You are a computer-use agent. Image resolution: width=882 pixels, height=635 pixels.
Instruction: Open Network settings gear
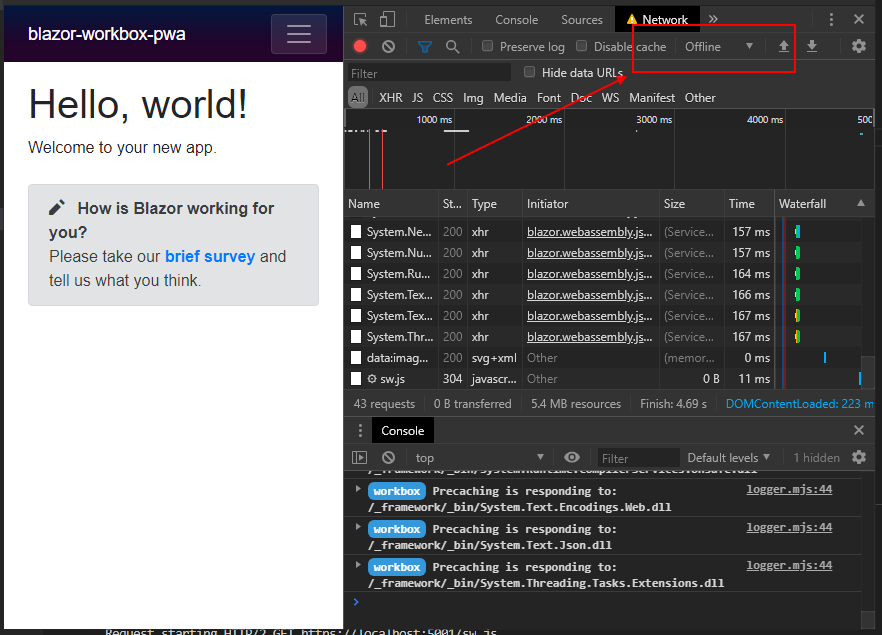click(x=858, y=46)
